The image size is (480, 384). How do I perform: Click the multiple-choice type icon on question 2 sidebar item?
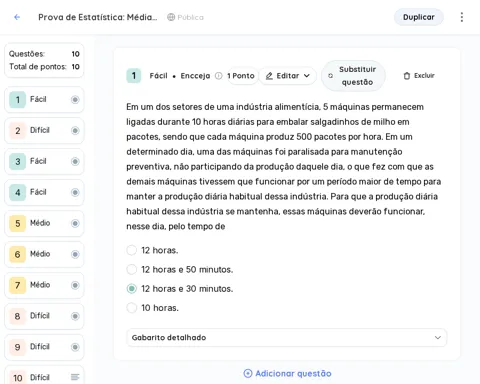tap(75, 130)
